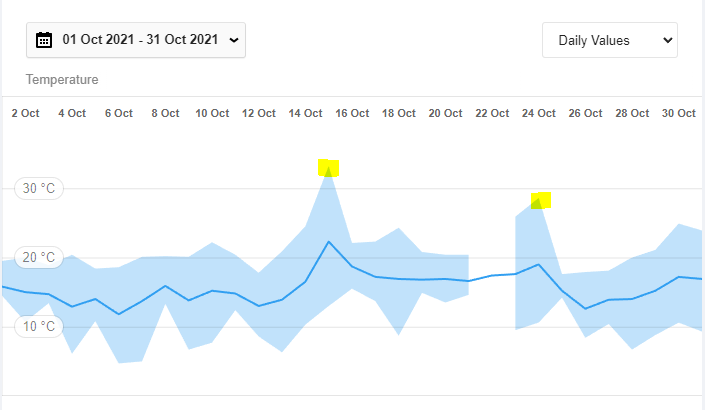The image size is (705, 410).
Task: Click the Temperature chart title
Action: [62, 79]
